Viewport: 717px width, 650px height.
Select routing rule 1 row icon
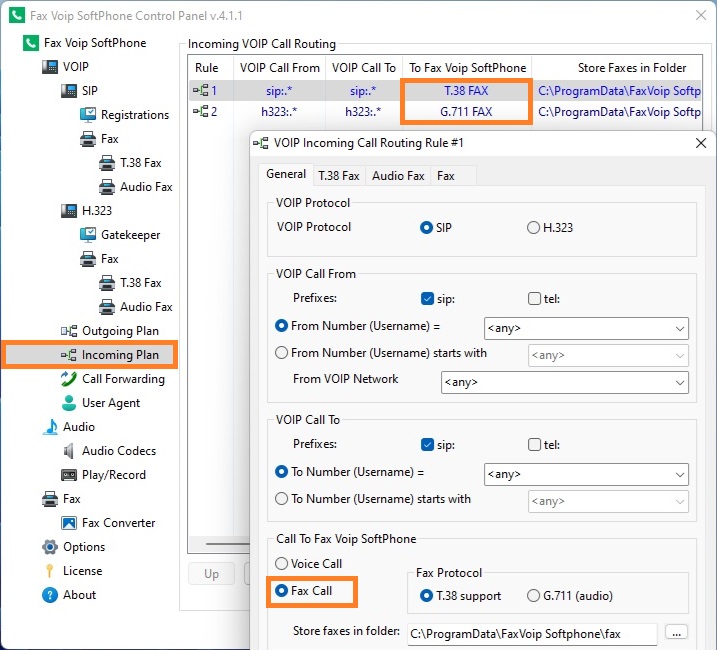pos(200,90)
